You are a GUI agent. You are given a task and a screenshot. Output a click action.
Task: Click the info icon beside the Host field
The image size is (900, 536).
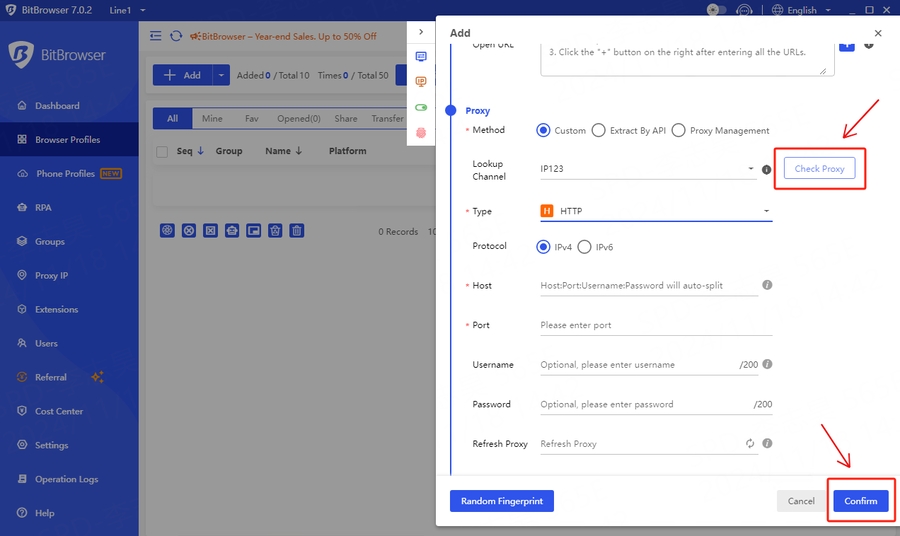767,285
